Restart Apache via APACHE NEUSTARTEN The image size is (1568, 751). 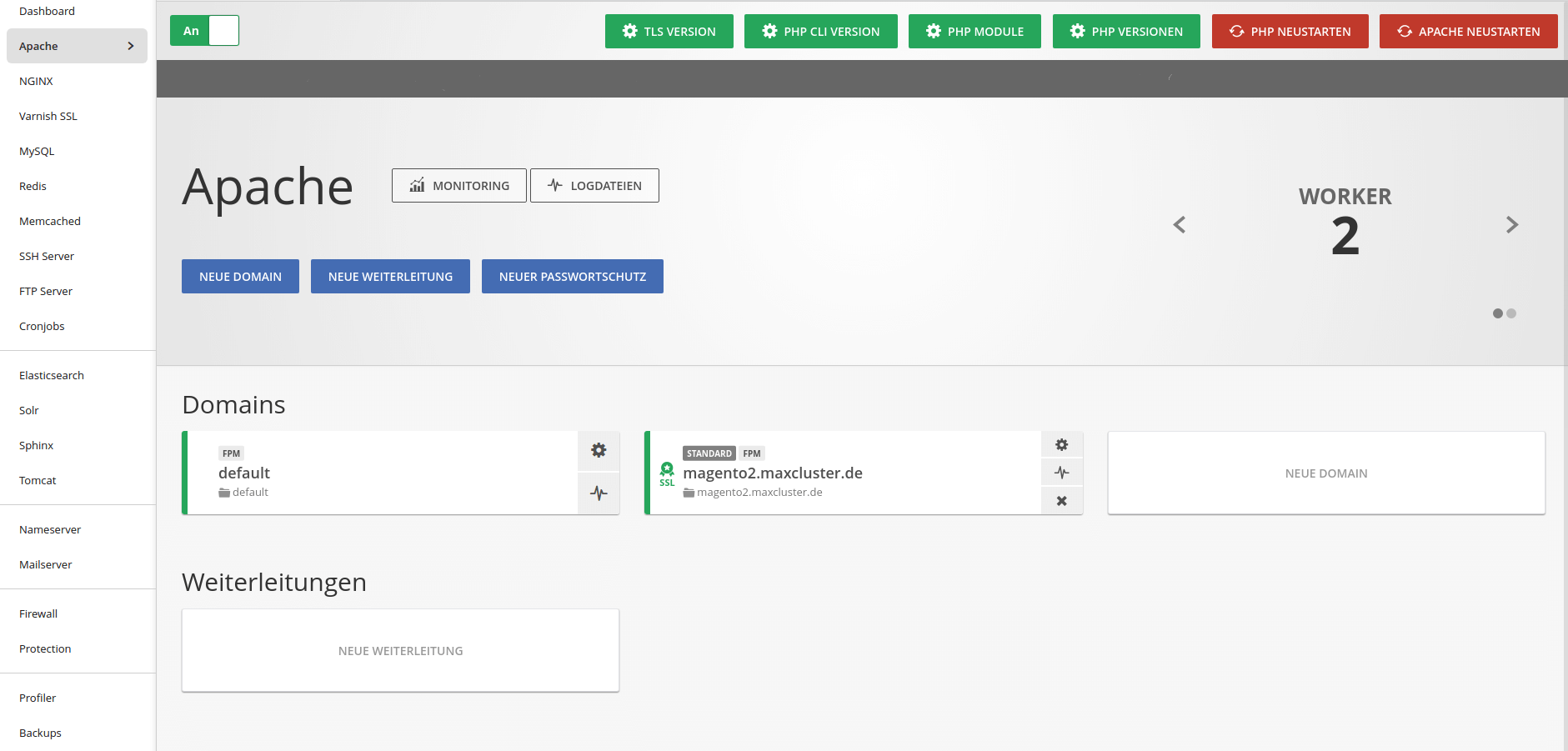point(1469,32)
